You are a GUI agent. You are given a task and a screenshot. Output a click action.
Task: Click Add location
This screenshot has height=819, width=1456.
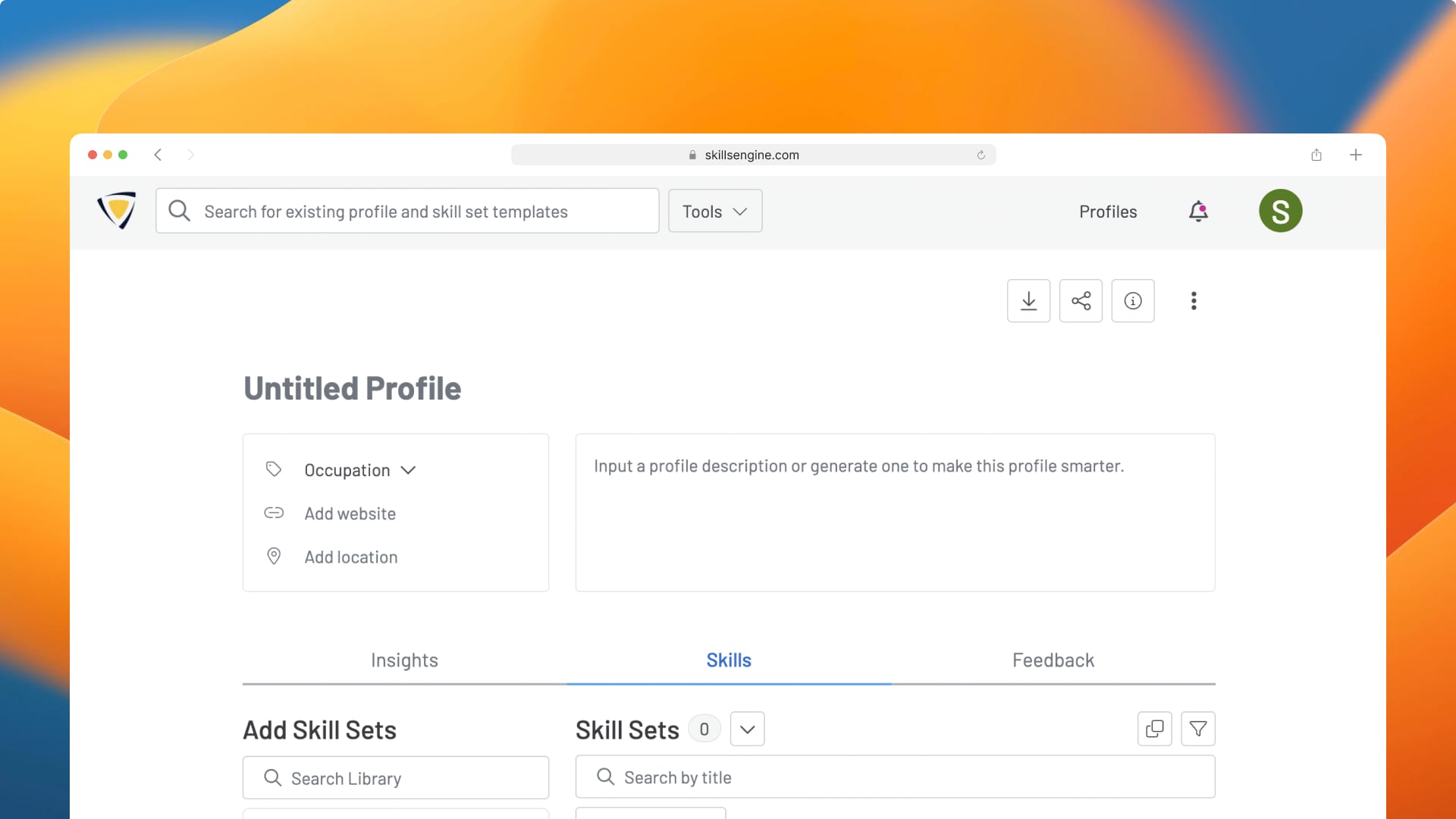click(350, 556)
